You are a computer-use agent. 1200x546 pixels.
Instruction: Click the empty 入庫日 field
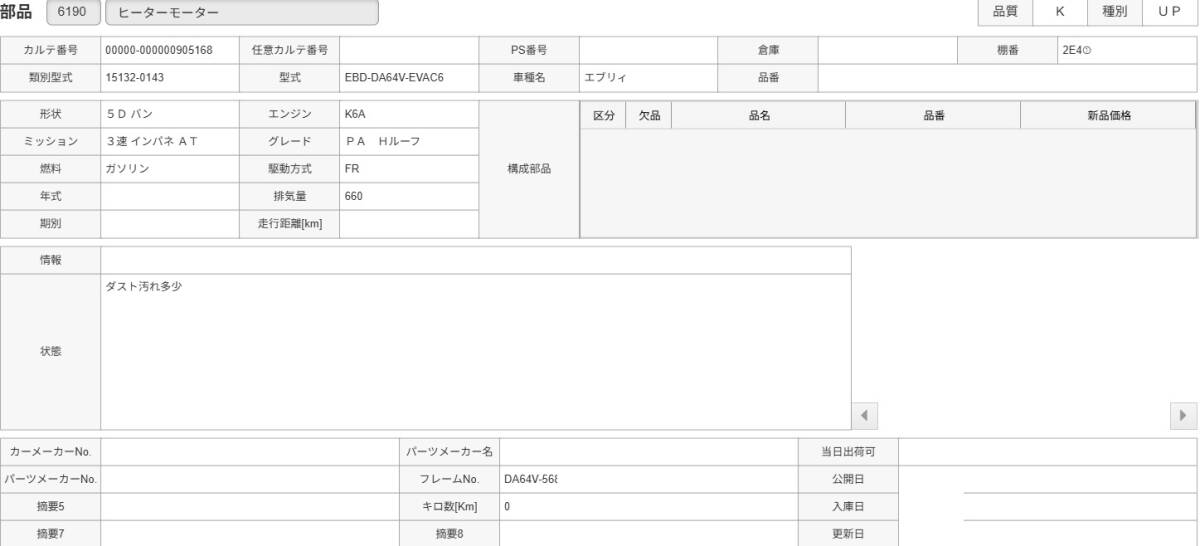coord(1047,506)
